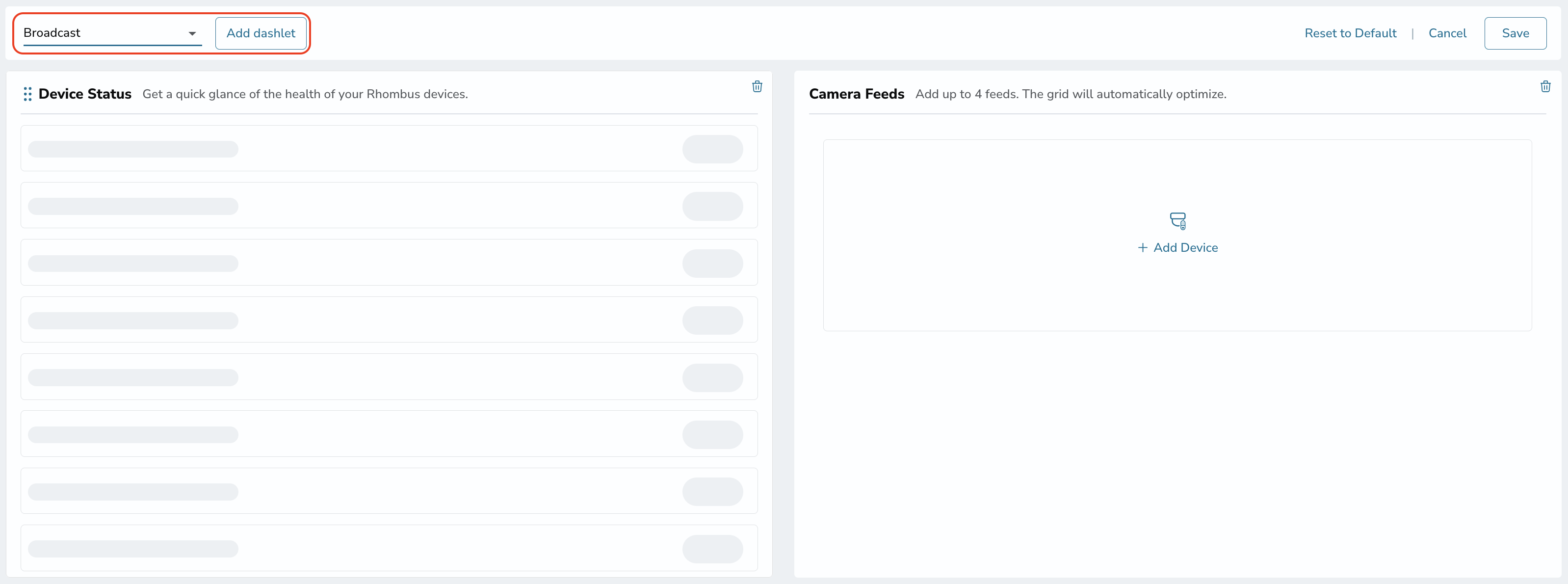Click the Rhombus devices health description
Image resolution: width=1568 pixels, height=584 pixels.
pos(305,94)
